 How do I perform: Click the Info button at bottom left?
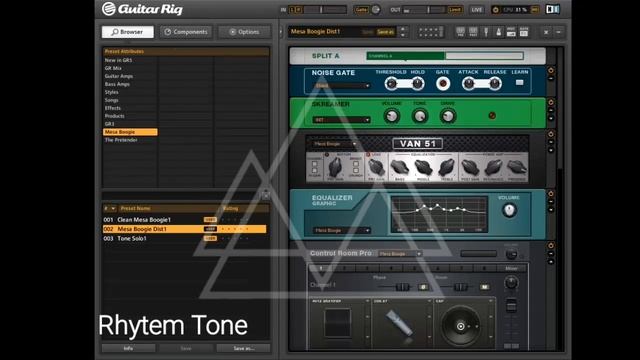click(x=128, y=348)
